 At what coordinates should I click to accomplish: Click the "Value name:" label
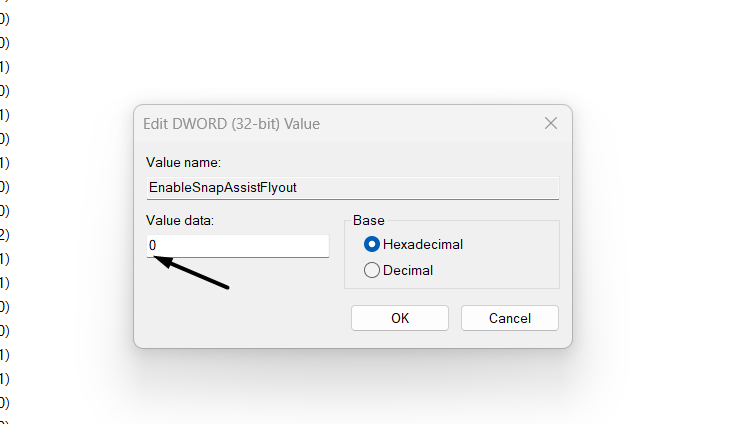[x=183, y=162]
